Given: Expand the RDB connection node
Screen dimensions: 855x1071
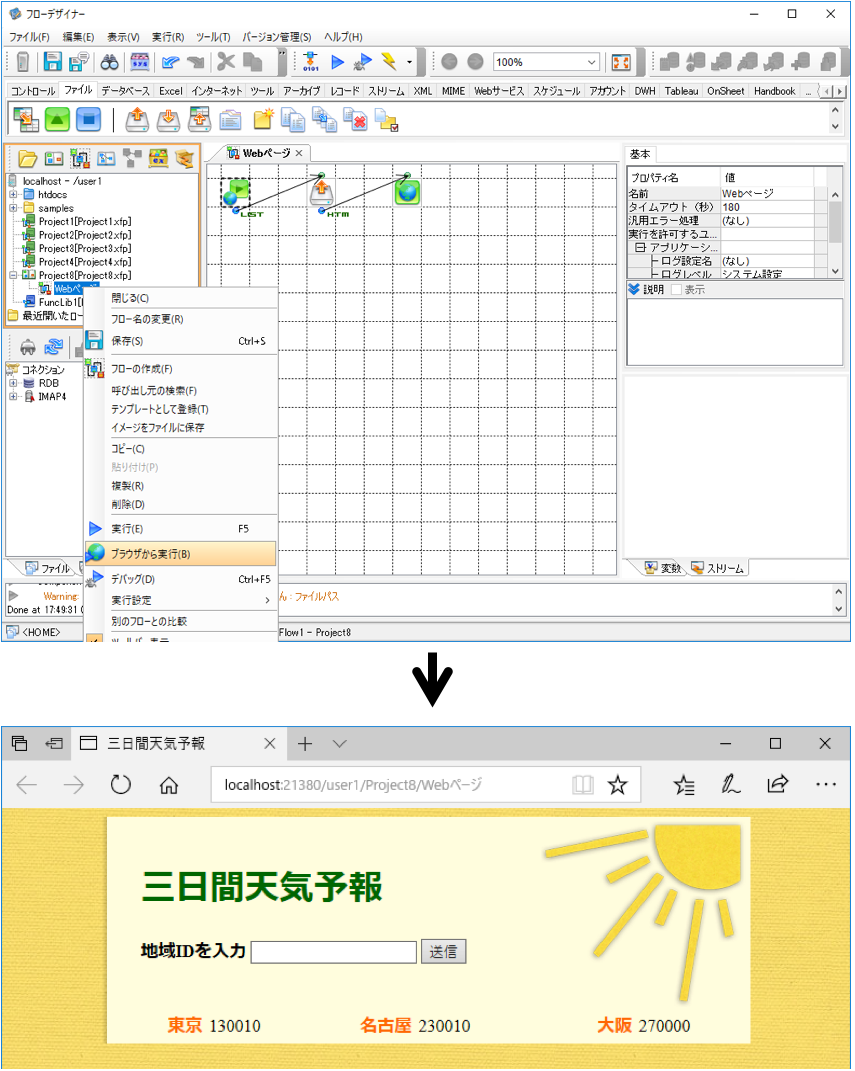Looking at the screenshot, I should [x=13, y=383].
